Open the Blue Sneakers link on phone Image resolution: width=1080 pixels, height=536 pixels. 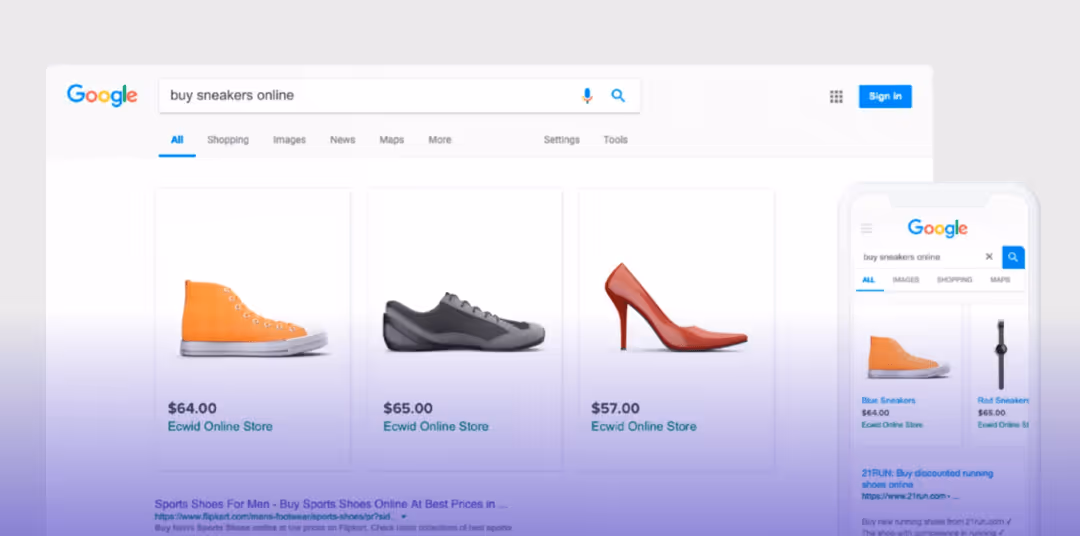pyautogui.click(x=889, y=400)
